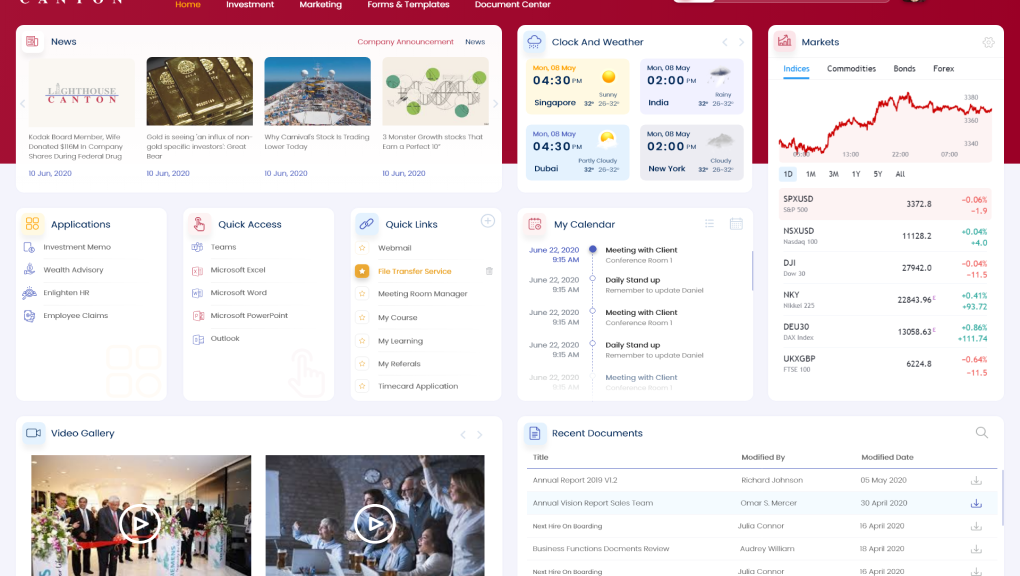Show previous Video Gallery videos

pyautogui.click(x=463, y=434)
